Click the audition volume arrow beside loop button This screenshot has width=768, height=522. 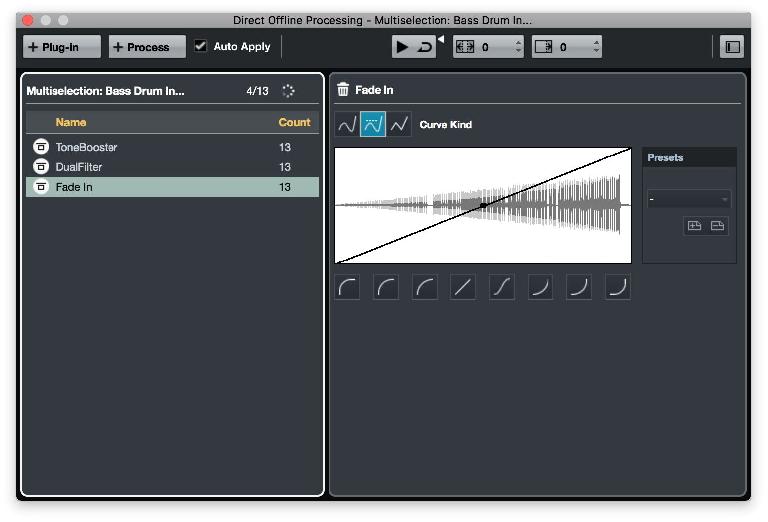pos(441,39)
